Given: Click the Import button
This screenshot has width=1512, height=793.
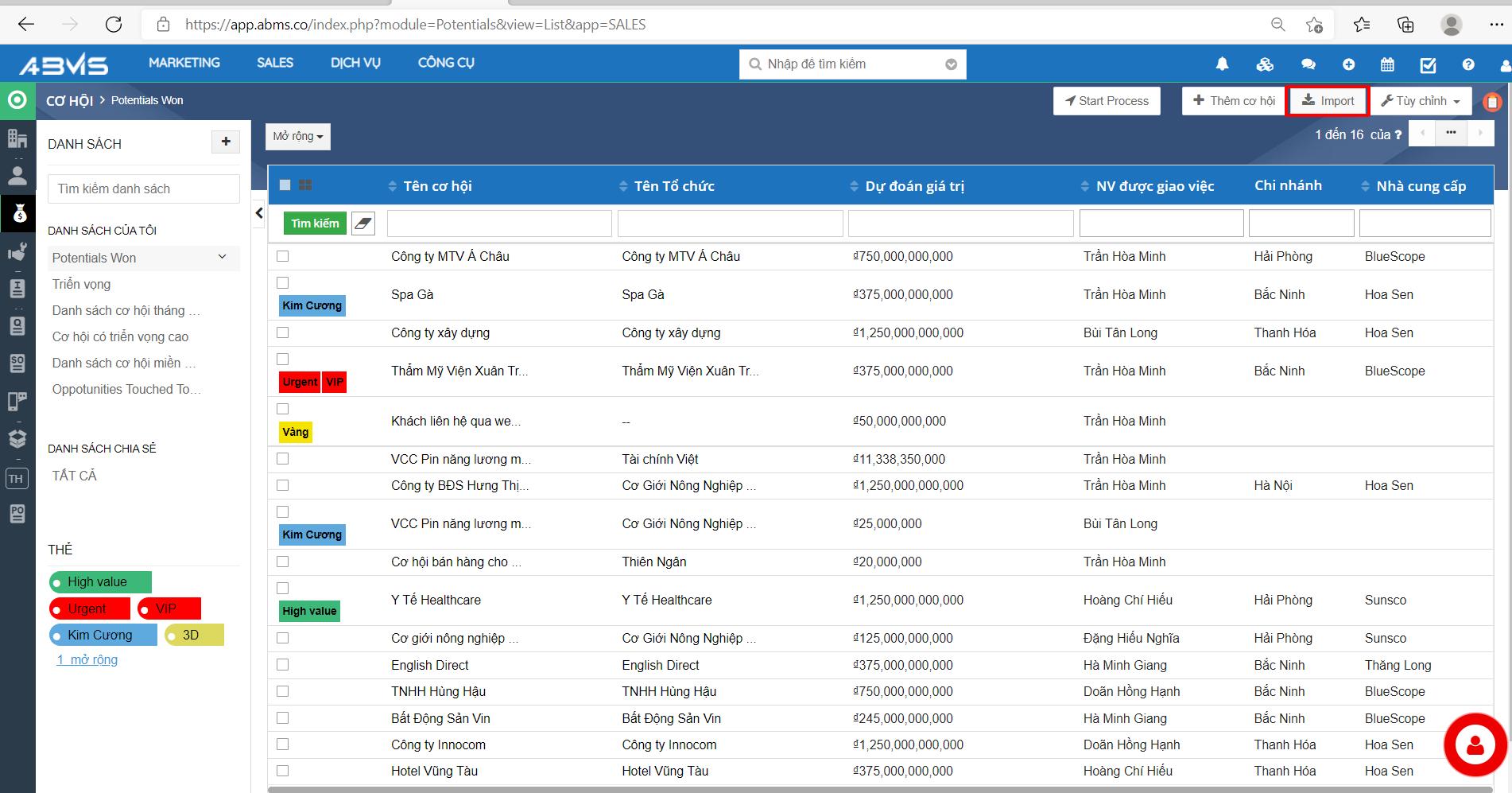Looking at the screenshot, I should (x=1327, y=101).
